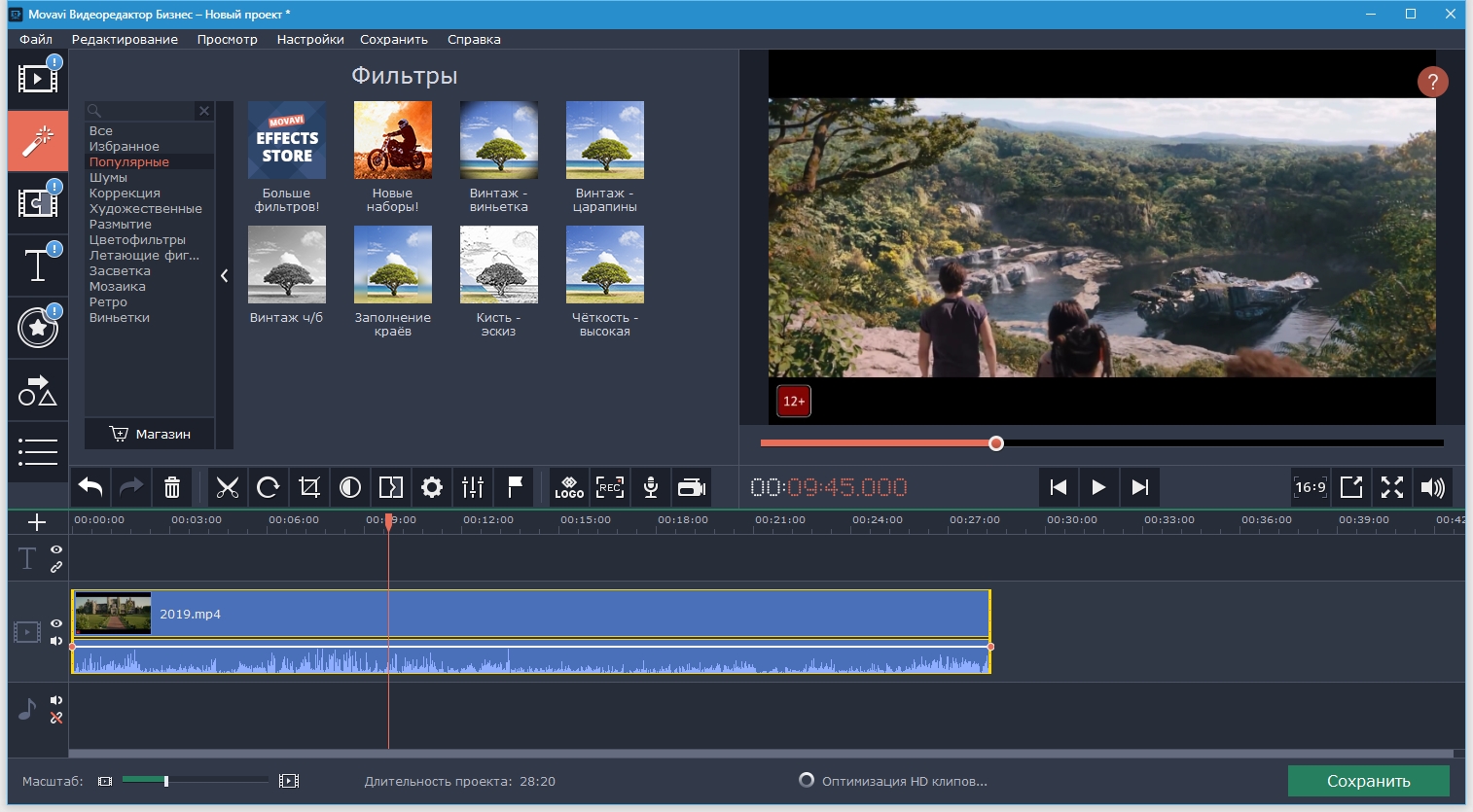Open the Stickers star icon tab
The image size is (1473, 812).
pos(38,328)
